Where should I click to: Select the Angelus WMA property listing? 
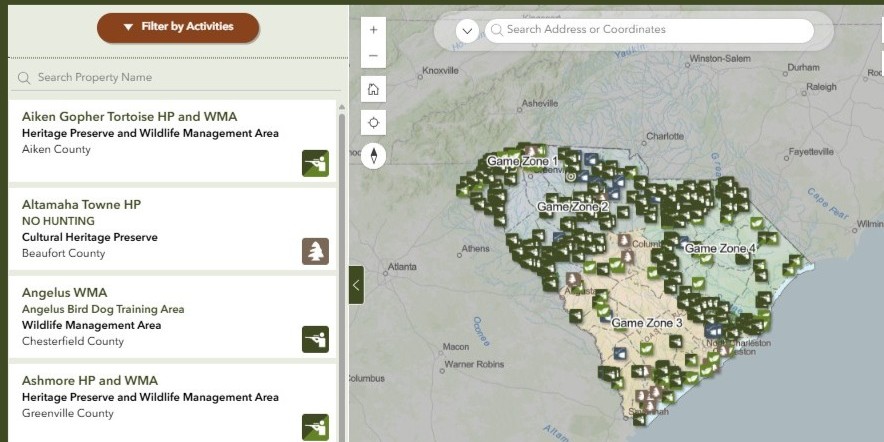[x=65, y=293]
